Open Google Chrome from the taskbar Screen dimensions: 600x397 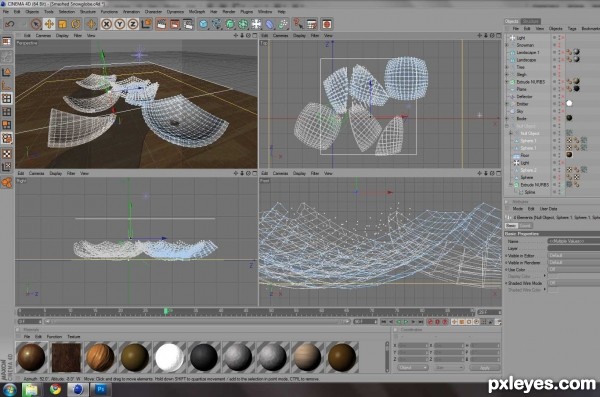click(x=55, y=389)
